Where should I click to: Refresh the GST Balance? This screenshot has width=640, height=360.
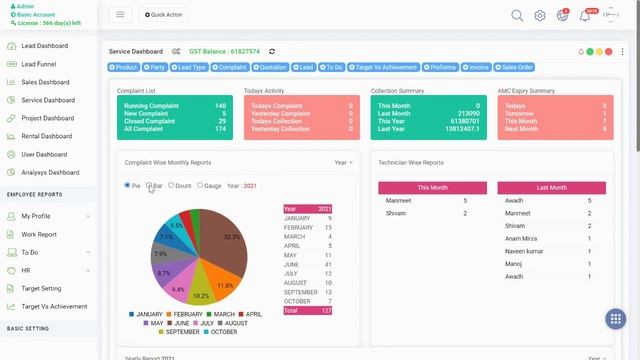click(x=272, y=51)
